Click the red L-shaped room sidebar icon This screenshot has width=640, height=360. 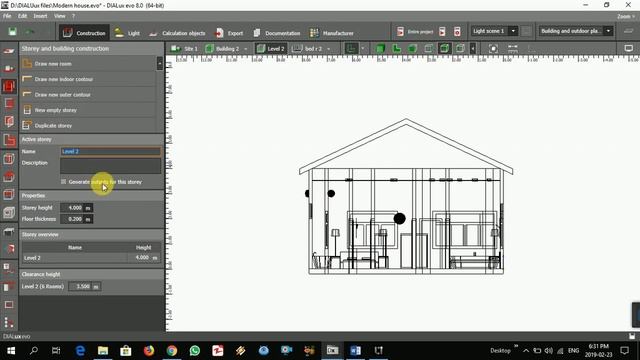(9, 140)
